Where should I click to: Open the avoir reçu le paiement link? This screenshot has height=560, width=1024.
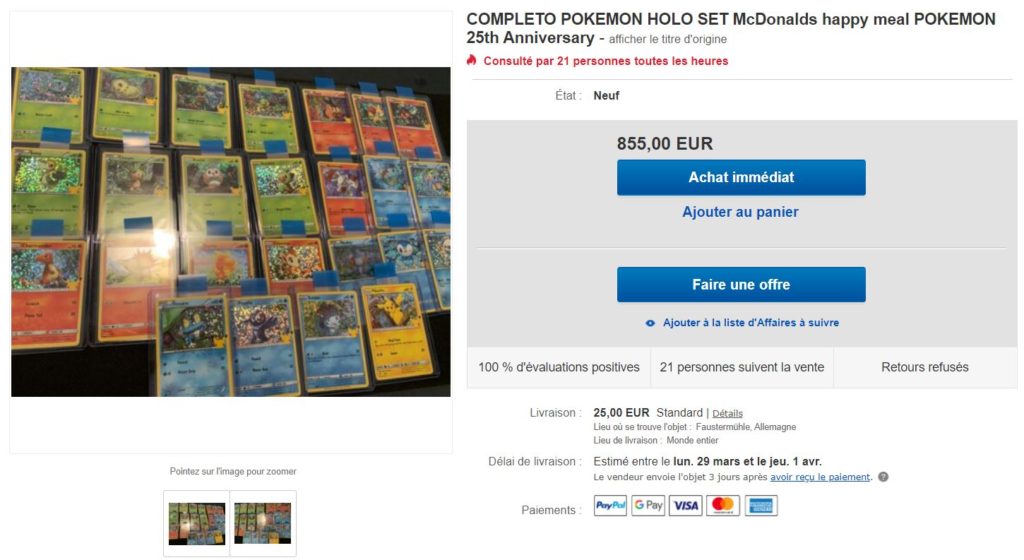click(820, 477)
